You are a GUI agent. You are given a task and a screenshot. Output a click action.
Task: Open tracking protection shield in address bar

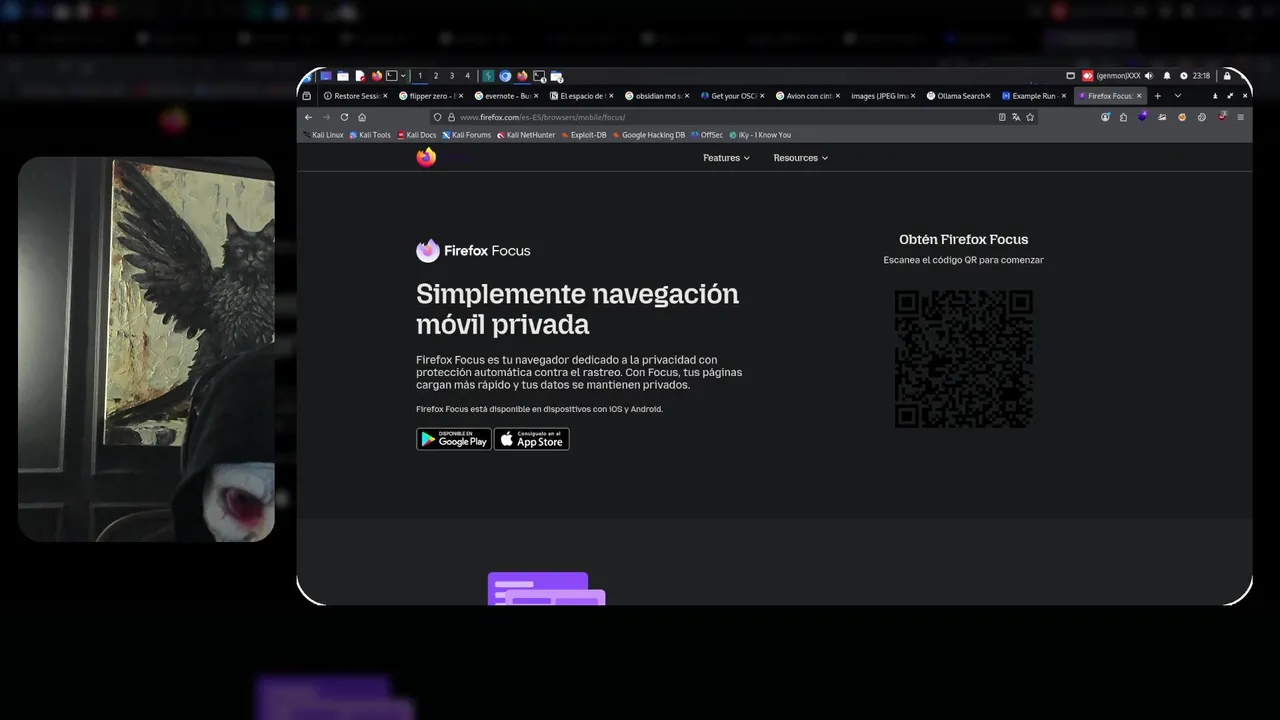[437, 117]
